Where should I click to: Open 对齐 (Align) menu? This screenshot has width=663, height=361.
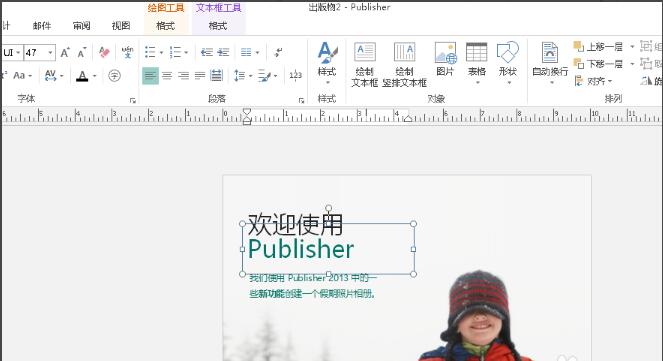(x=593, y=81)
